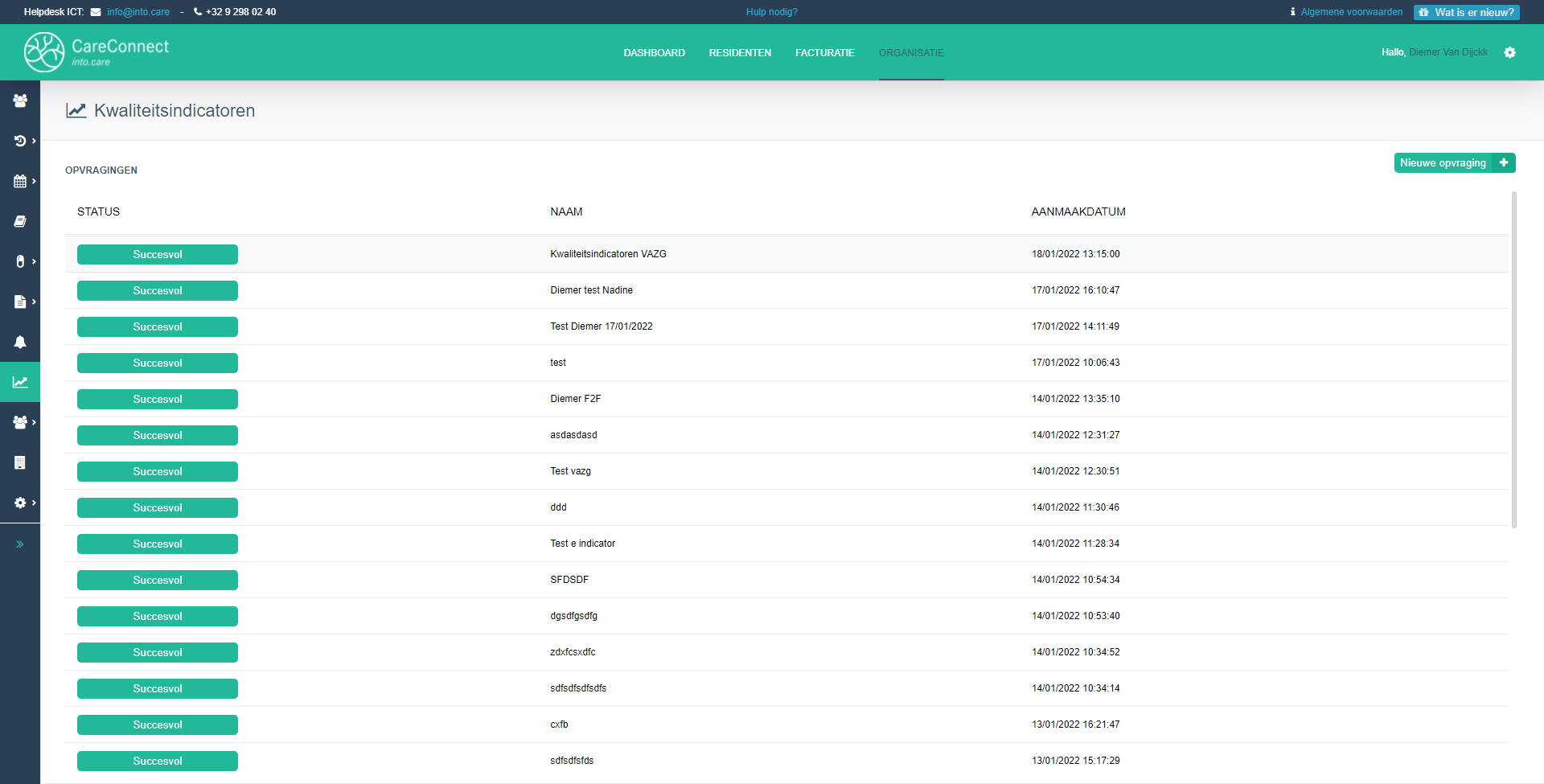
Task: Click the list's vertical scrollbar
Action: coord(1514,359)
